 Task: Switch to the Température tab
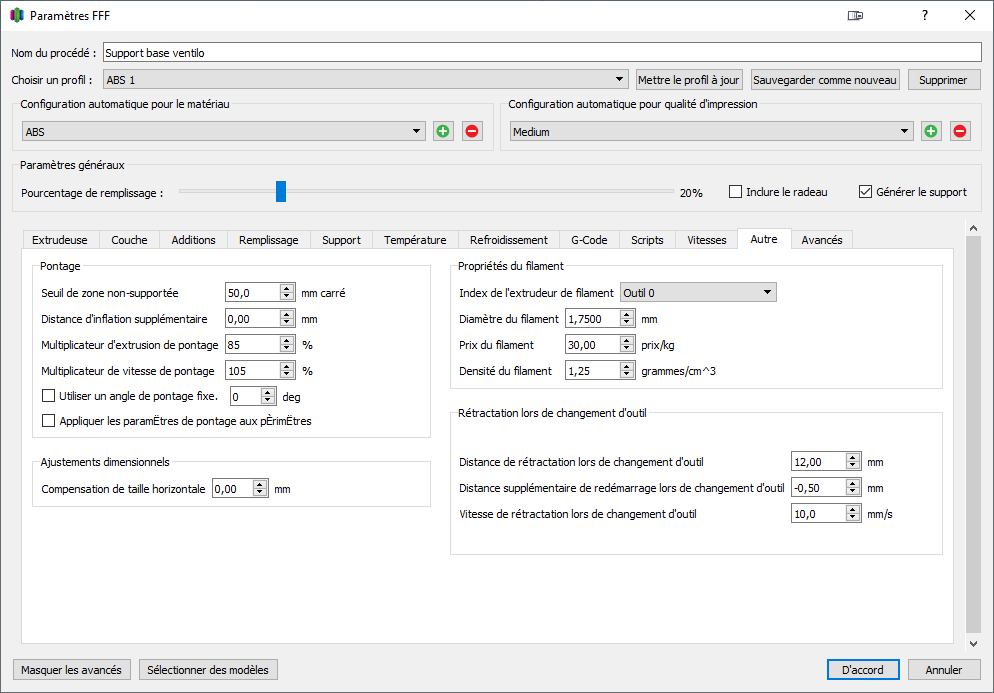[415, 240]
